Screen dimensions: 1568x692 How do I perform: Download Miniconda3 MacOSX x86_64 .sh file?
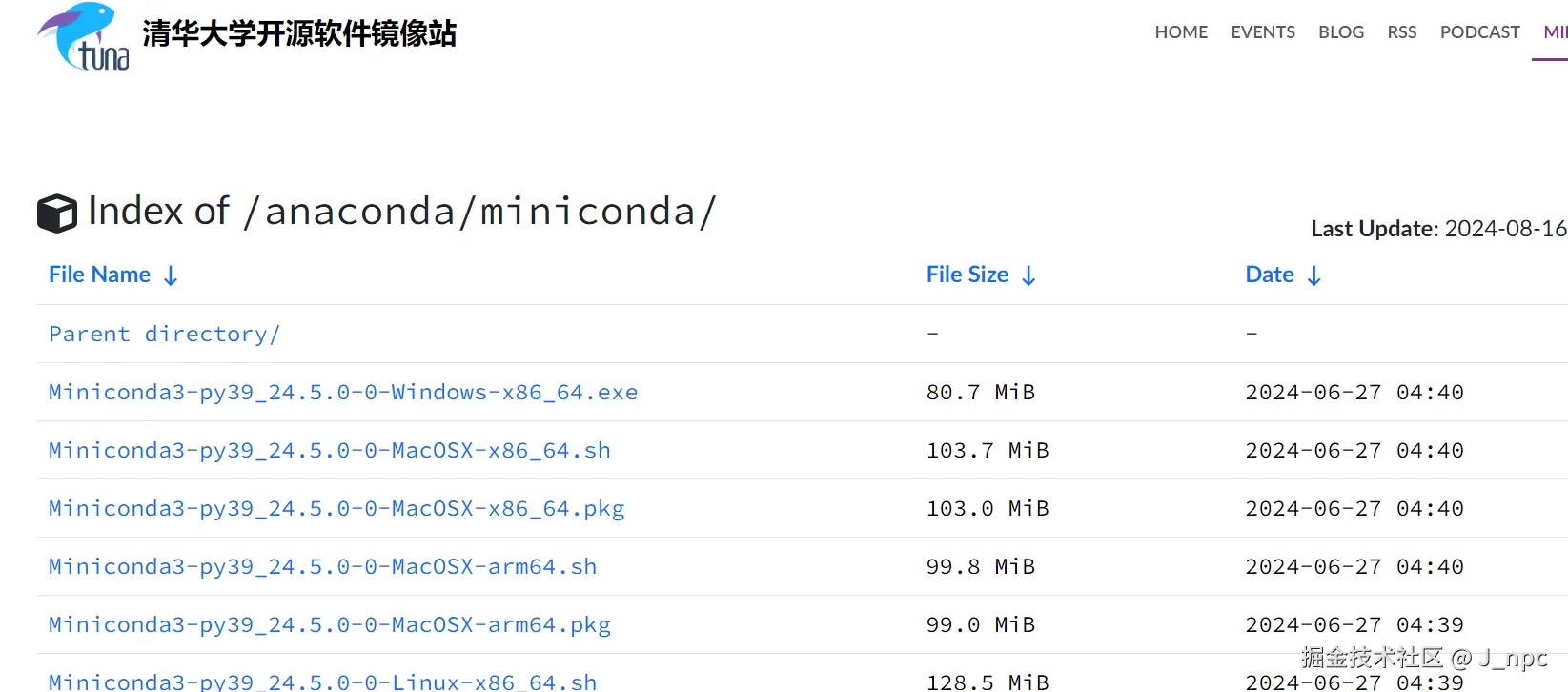click(330, 451)
